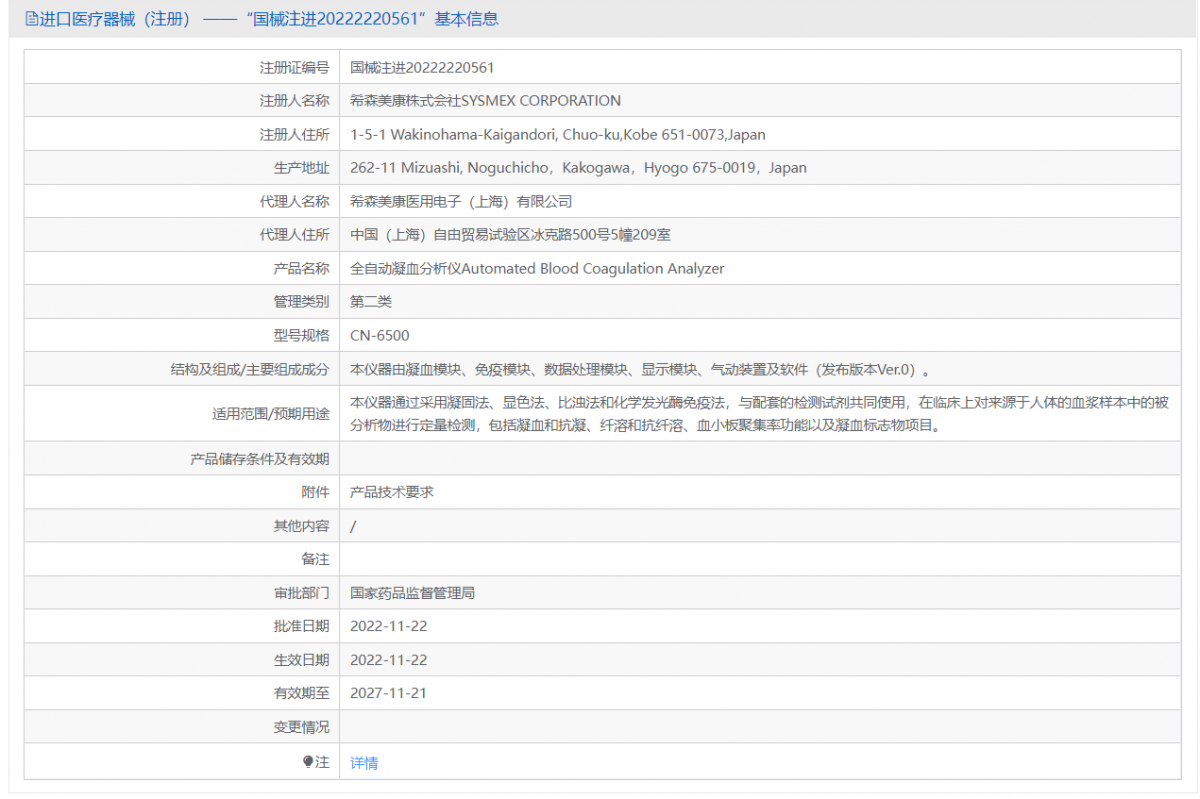
Task: Click the 注册人住所 row label
Action: pyautogui.click(x=294, y=135)
